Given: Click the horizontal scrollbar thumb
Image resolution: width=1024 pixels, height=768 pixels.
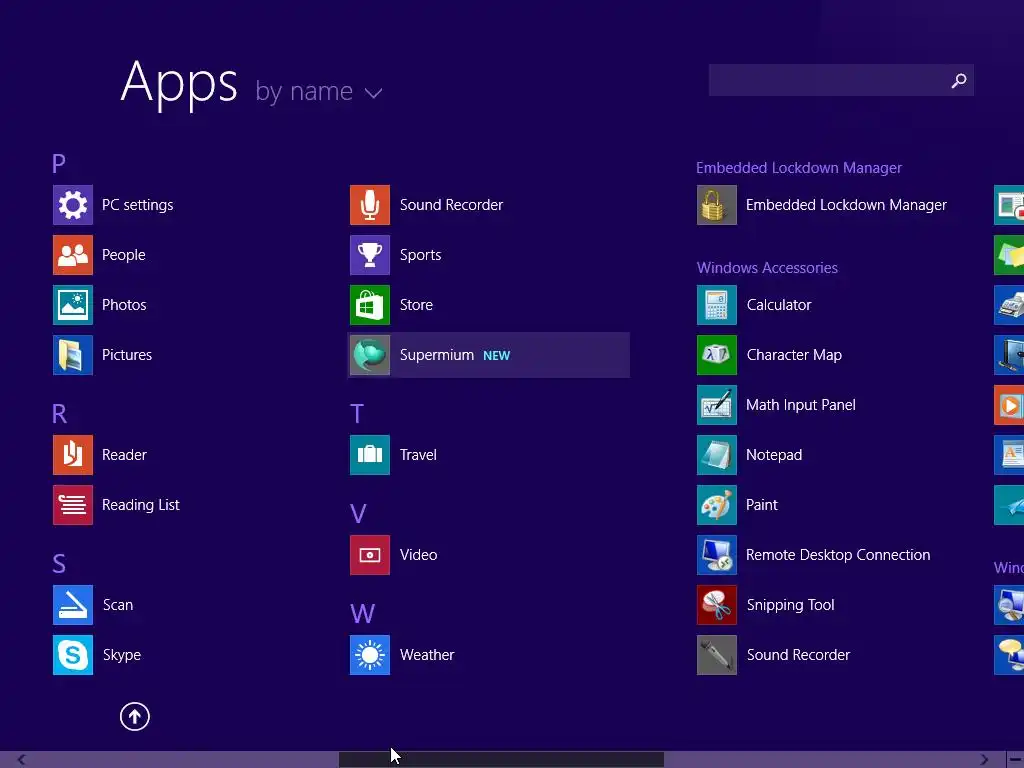Looking at the screenshot, I should (x=501, y=760).
